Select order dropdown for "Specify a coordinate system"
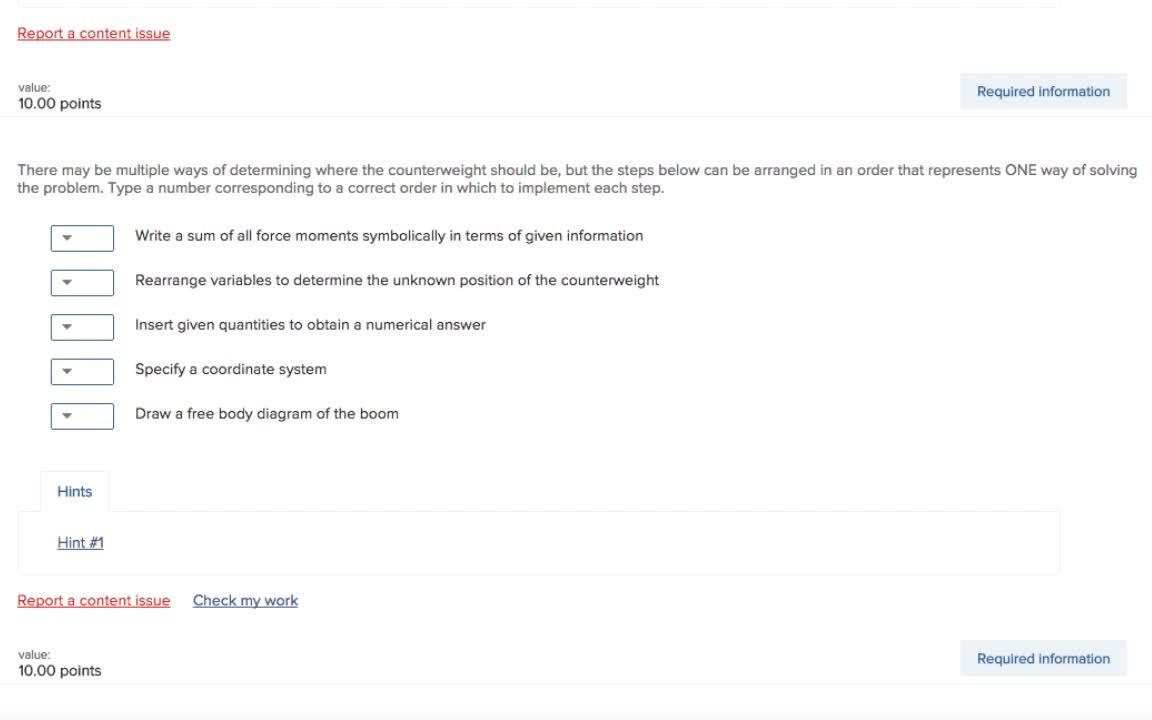 pos(82,371)
